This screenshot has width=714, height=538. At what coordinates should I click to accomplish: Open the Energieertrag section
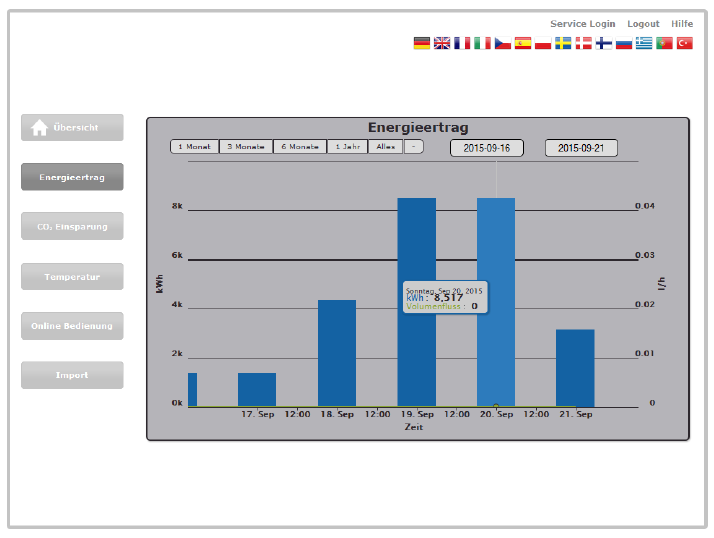tap(72, 177)
